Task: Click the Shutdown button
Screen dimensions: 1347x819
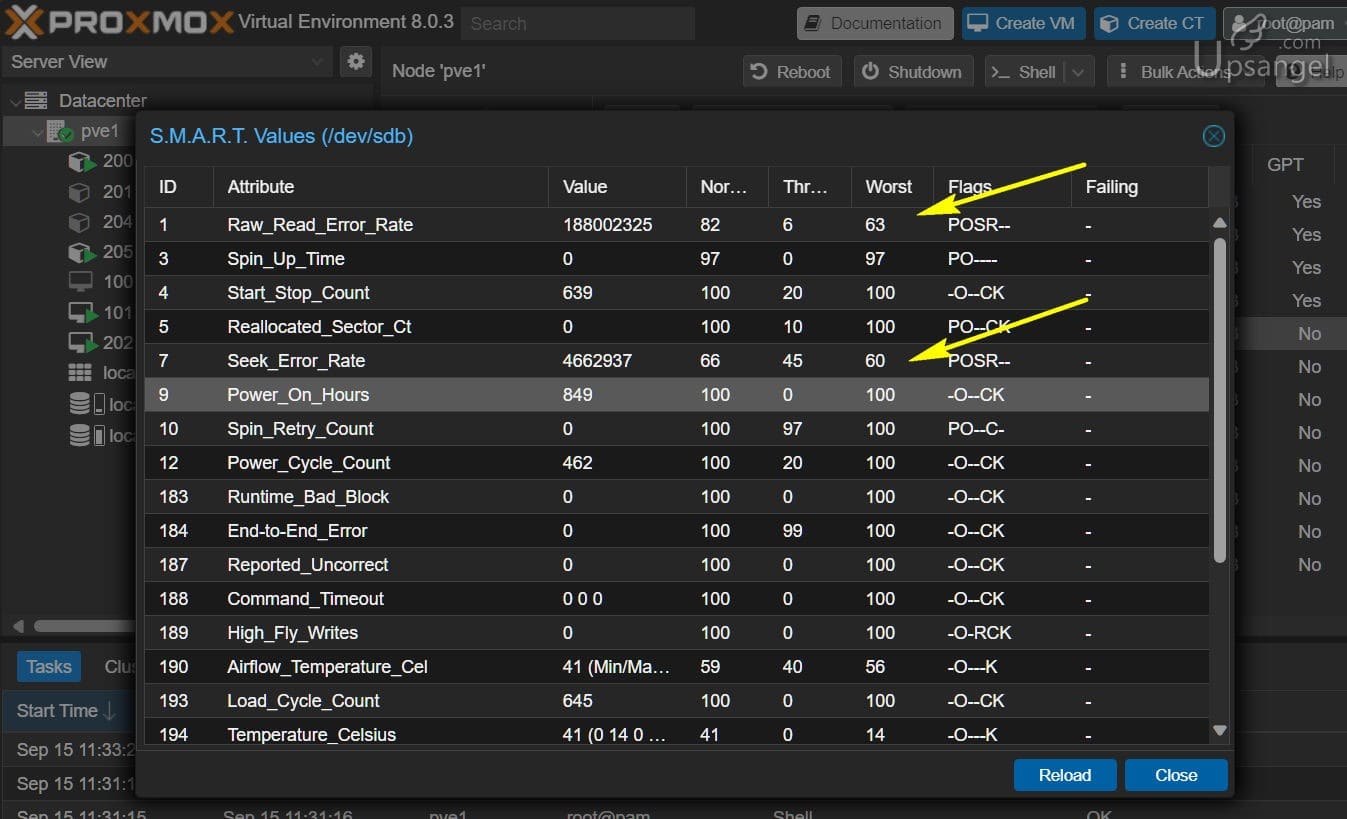Action: 911,72
